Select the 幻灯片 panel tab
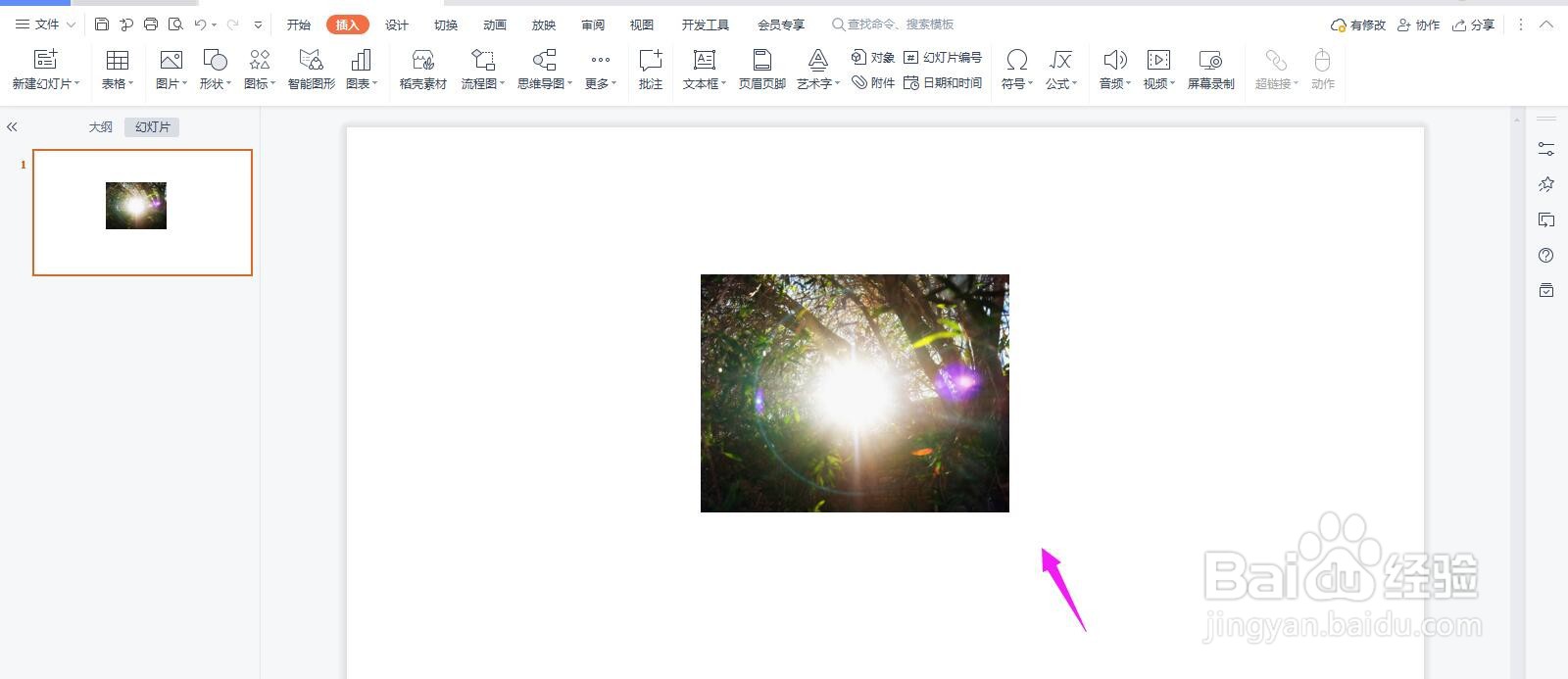Screen dimensions: 1568x679 point(152,126)
